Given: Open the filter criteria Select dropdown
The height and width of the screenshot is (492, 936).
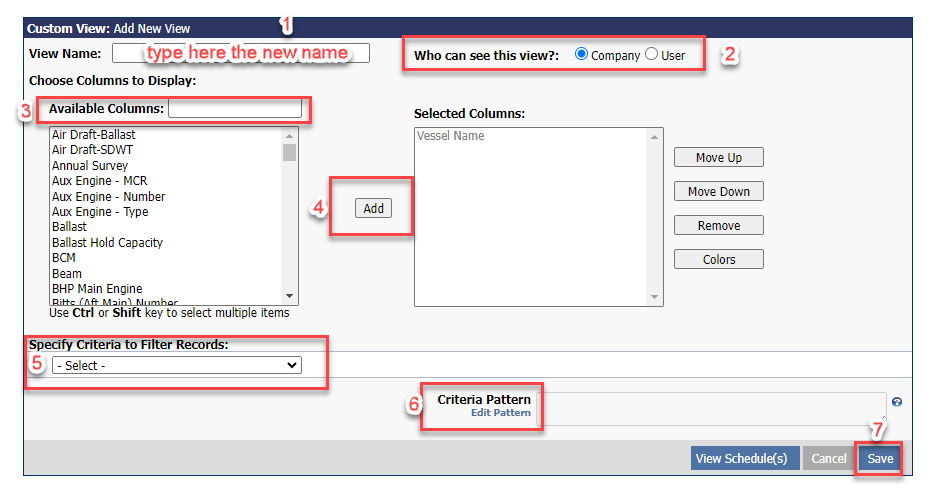Looking at the screenshot, I should (177, 365).
